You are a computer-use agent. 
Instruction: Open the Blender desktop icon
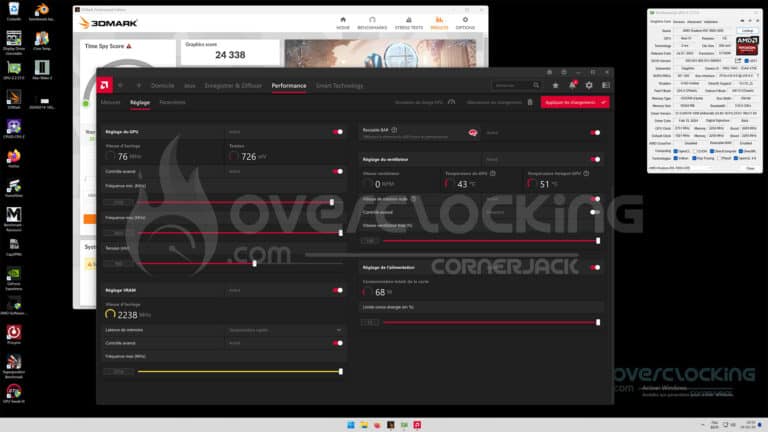point(42,9)
